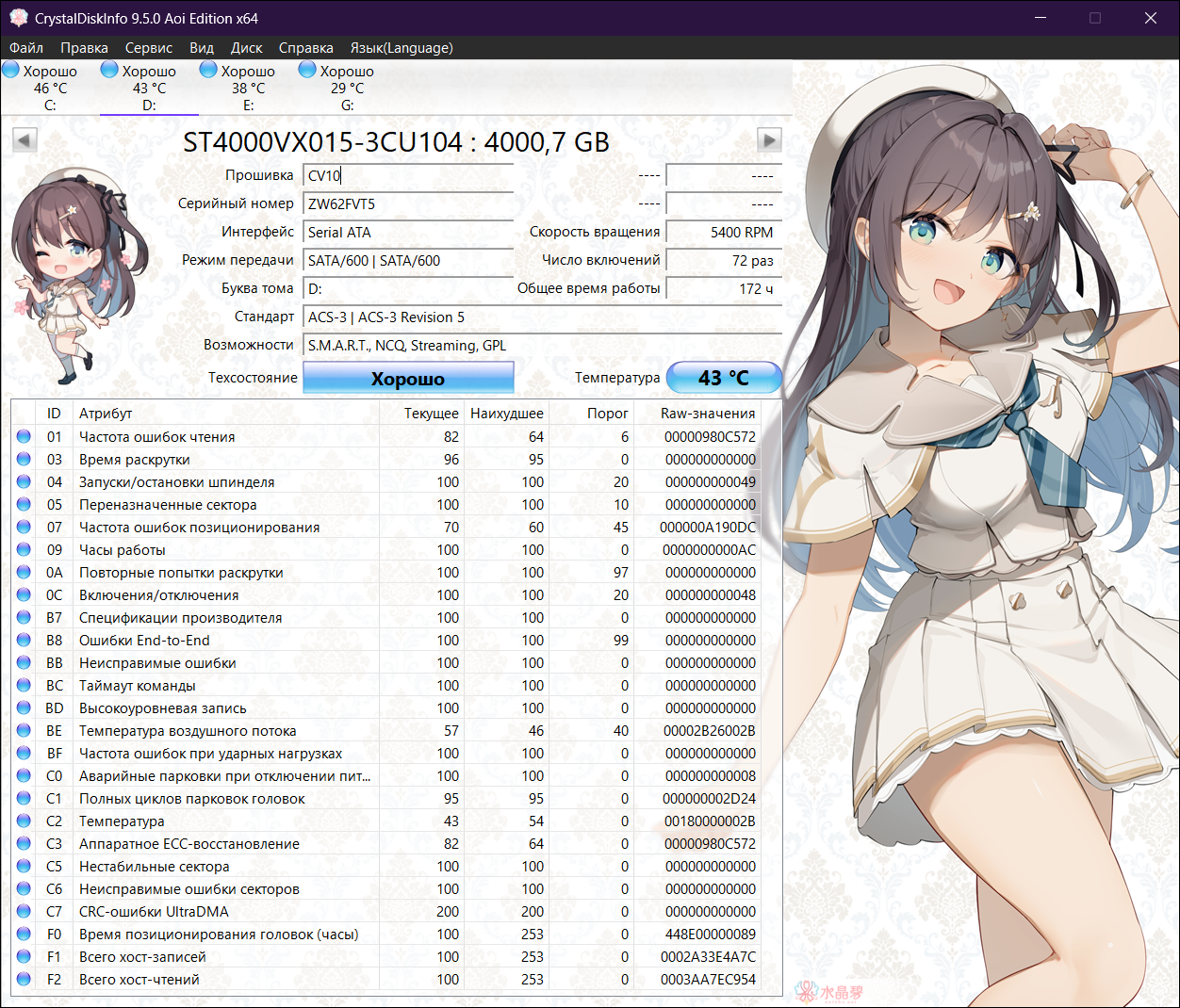The height and width of the screenshot is (1008, 1180).
Task: Open the Справка menu
Action: coord(306,48)
